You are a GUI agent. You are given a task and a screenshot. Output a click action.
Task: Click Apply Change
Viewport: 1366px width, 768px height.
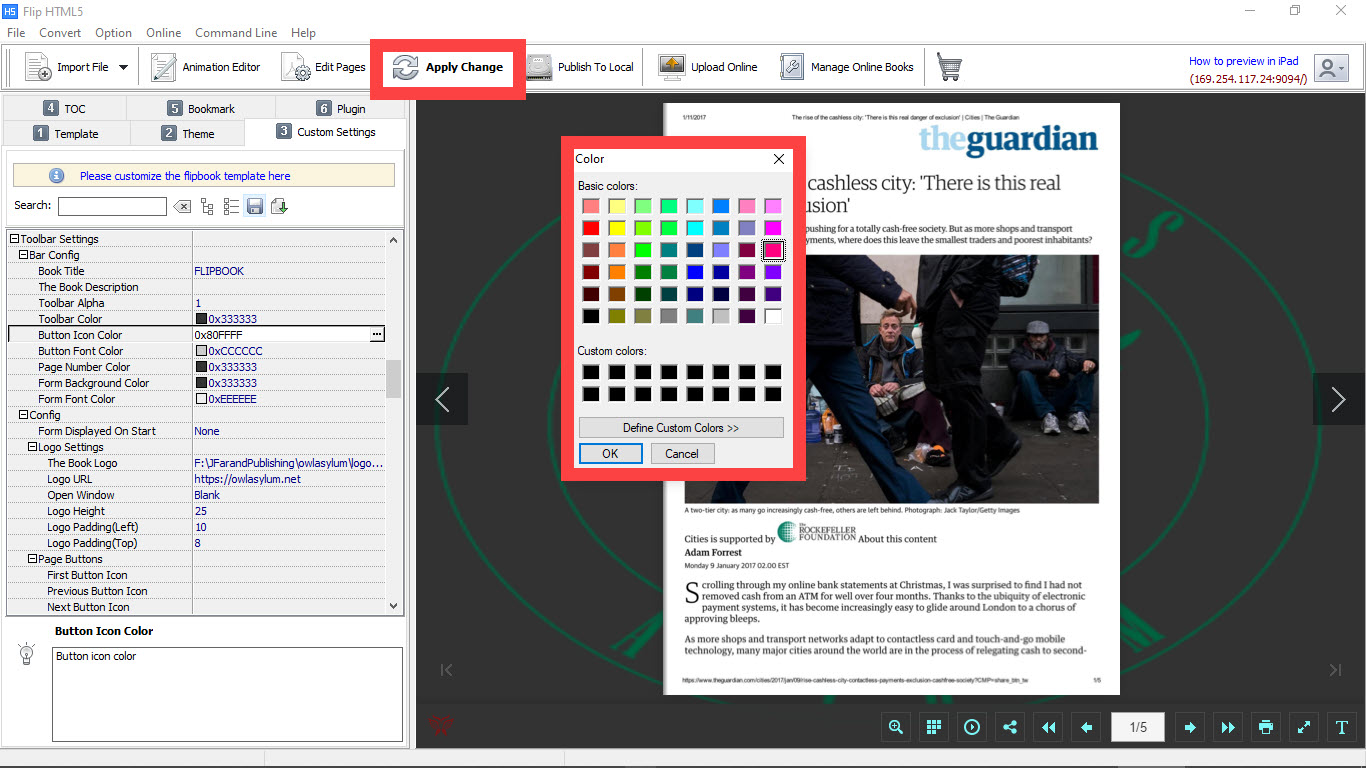pyautogui.click(x=448, y=67)
